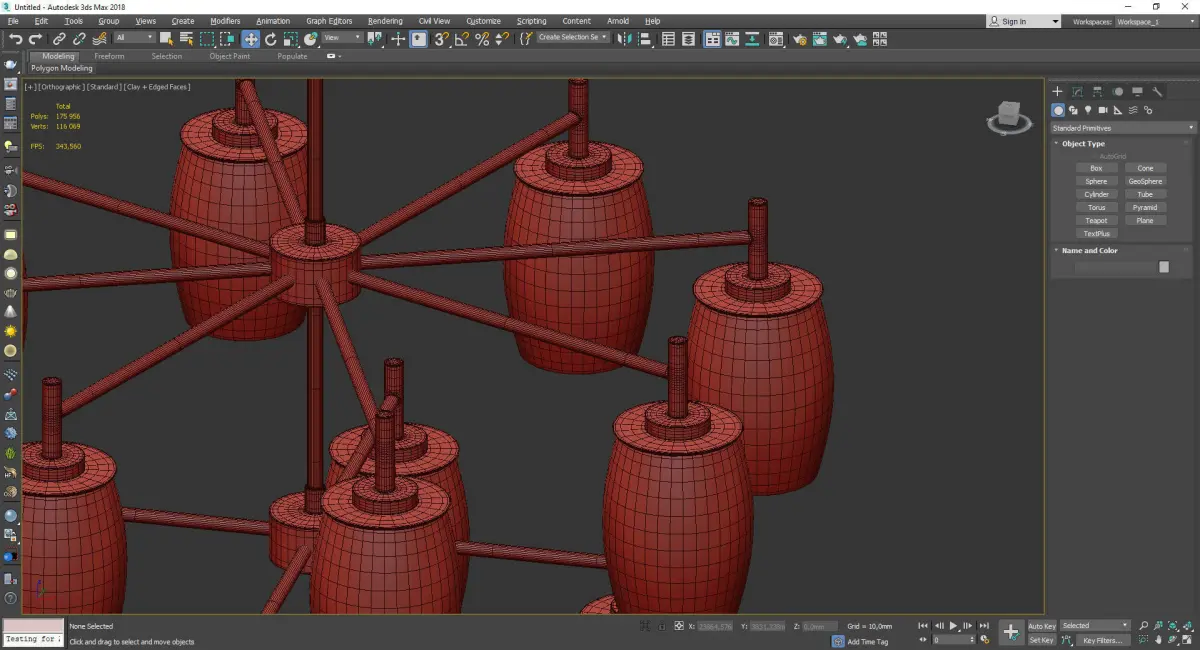Viewport: 1200px width, 650px height.
Task: Activate the Select and Move tool
Action: (250, 39)
